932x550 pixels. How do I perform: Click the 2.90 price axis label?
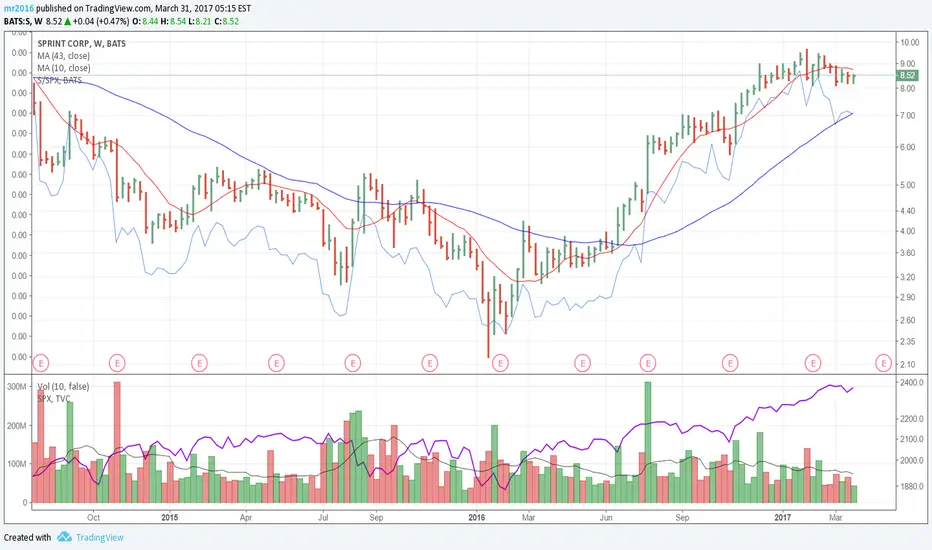tap(908, 297)
